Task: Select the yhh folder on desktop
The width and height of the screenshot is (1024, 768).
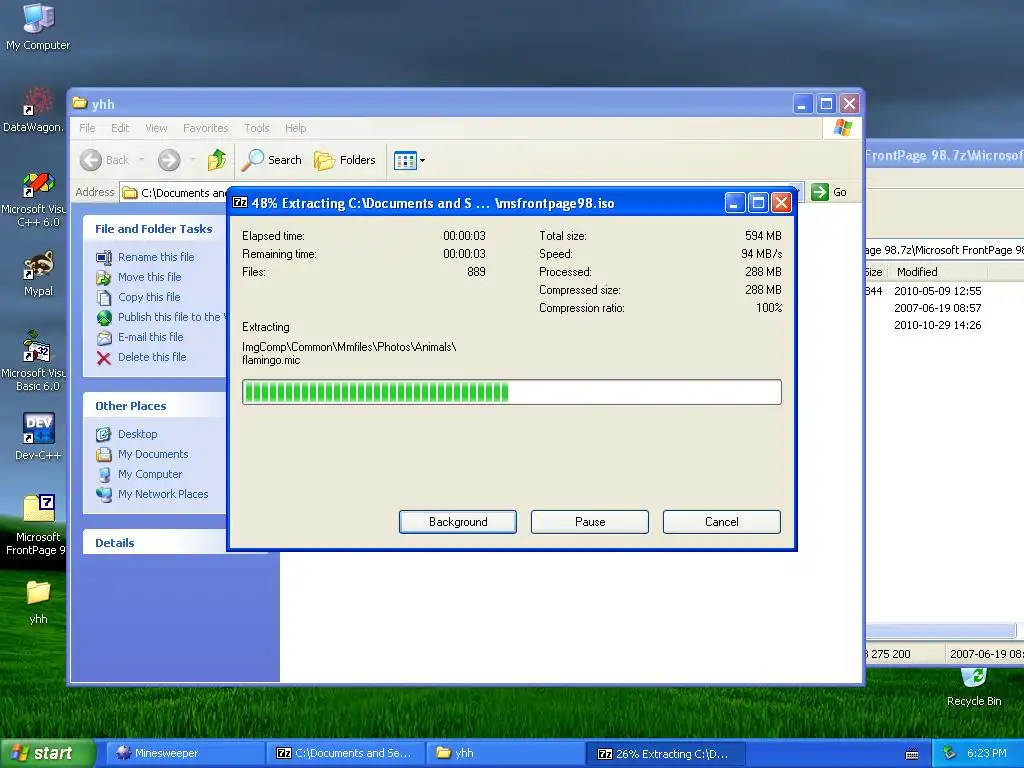Action: click(x=38, y=602)
